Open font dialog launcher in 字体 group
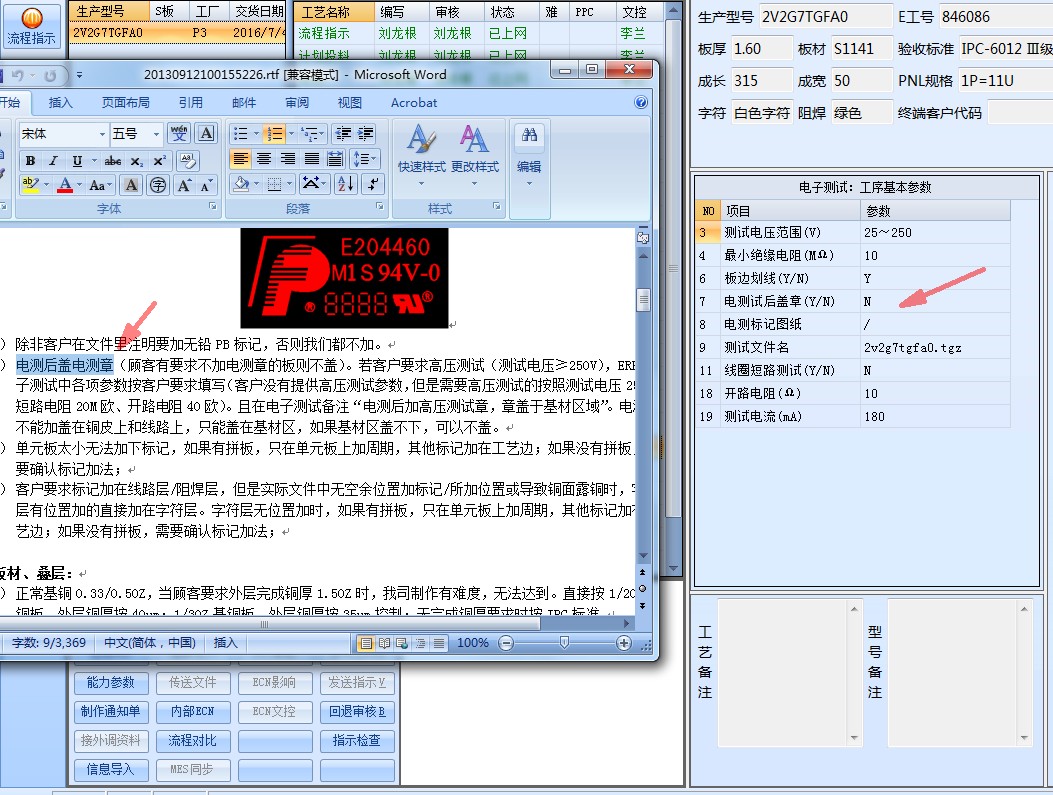This screenshot has width=1053, height=795. click(212, 207)
